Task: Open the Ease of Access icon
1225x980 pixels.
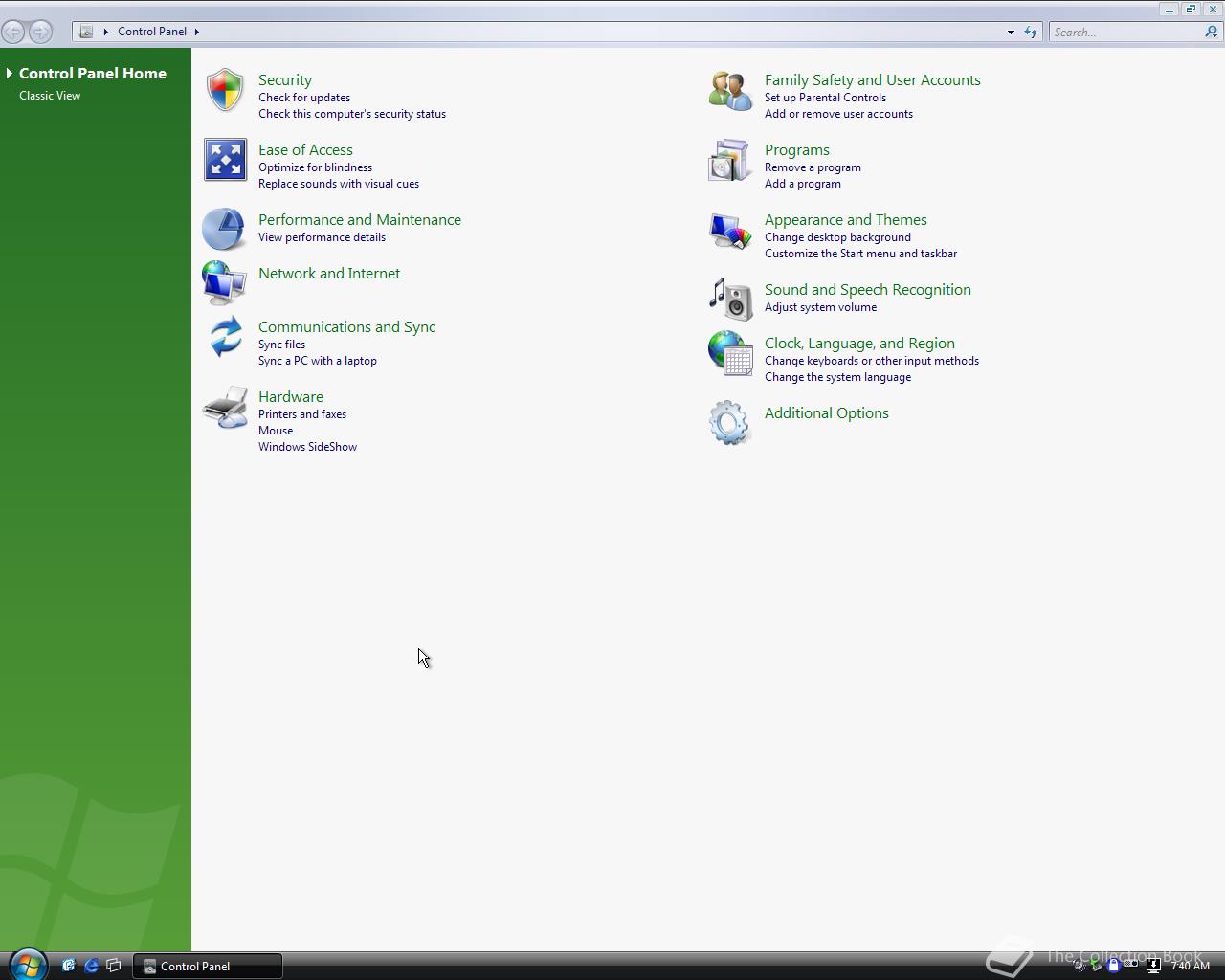Action: pyautogui.click(x=225, y=160)
